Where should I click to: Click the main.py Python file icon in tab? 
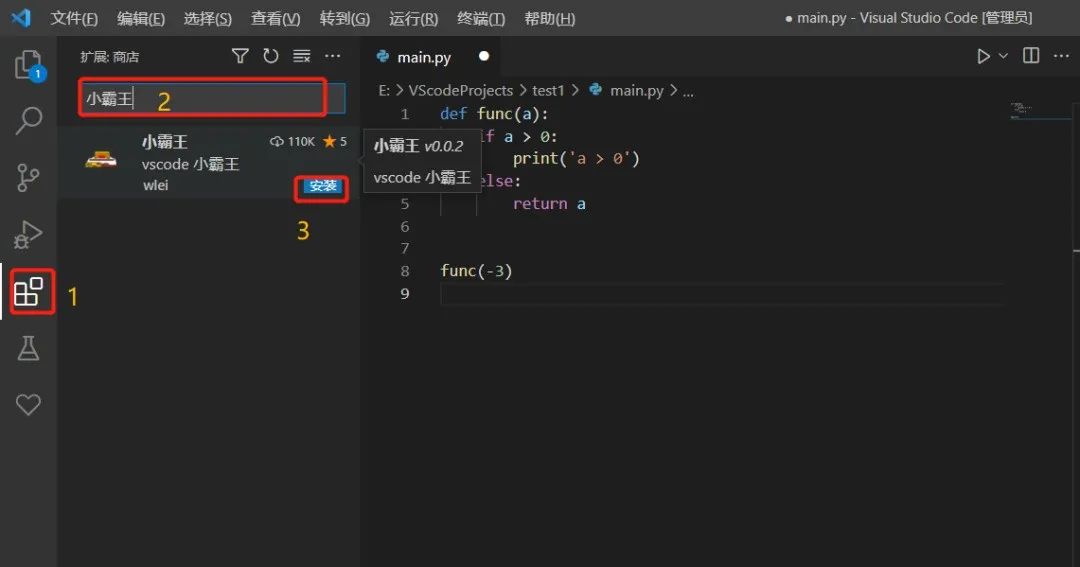[x=383, y=56]
